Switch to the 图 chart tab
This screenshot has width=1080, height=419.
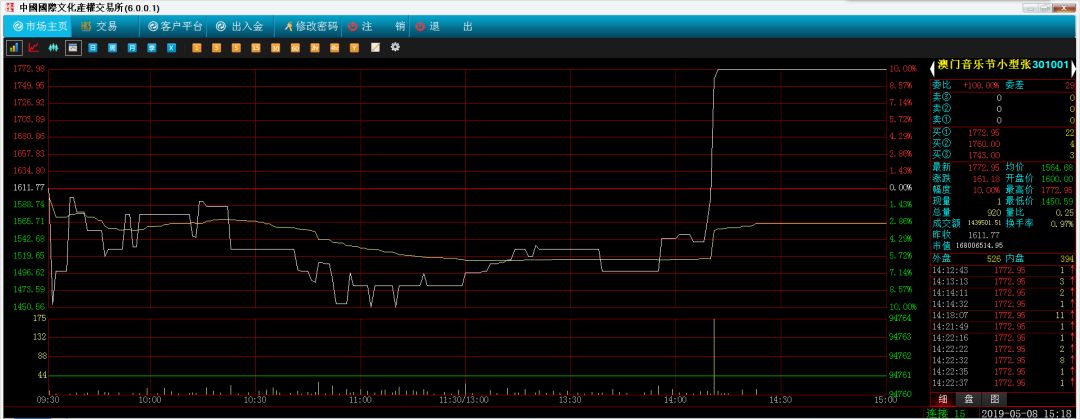click(994, 399)
